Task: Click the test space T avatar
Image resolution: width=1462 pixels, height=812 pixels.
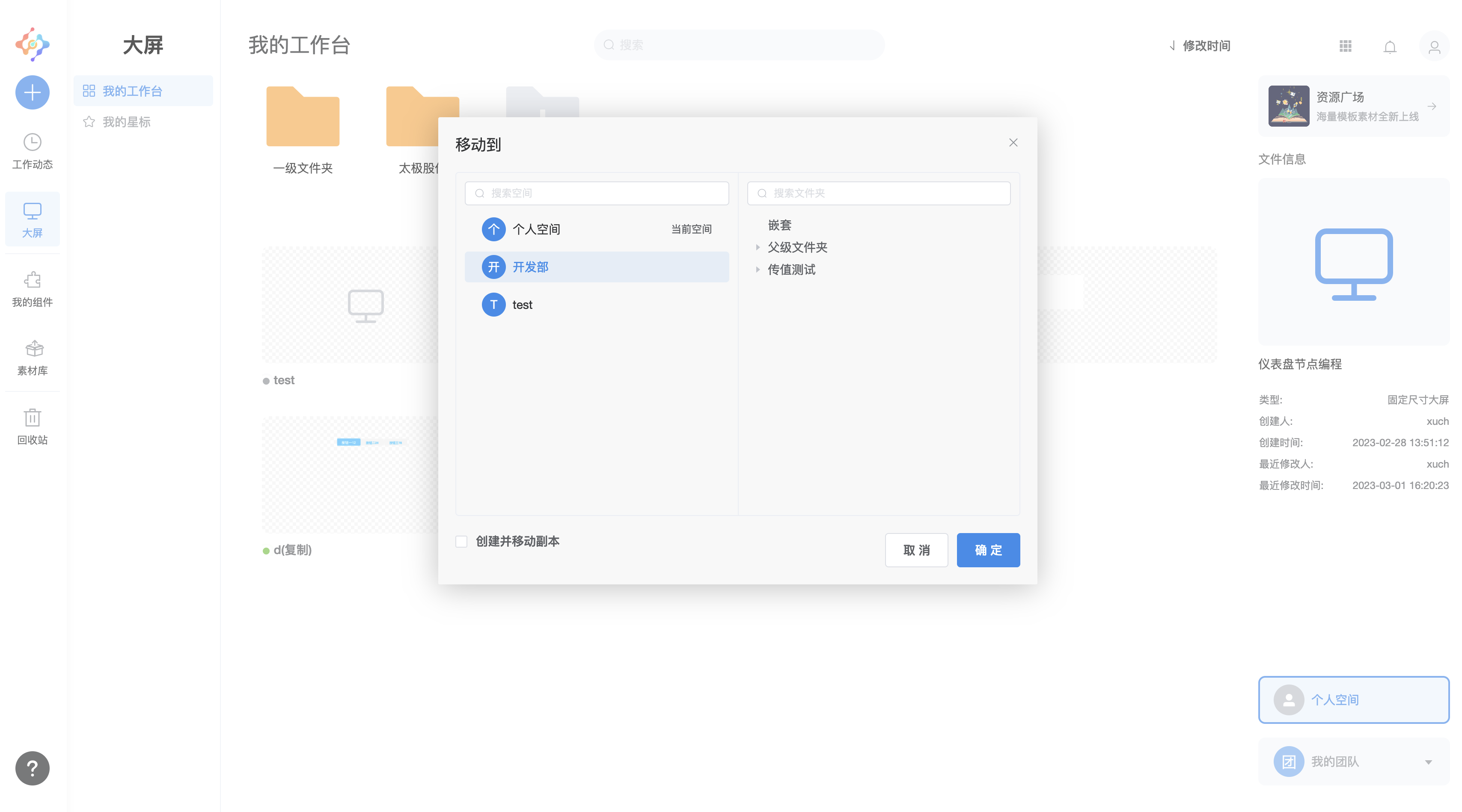Action: pos(493,305)
